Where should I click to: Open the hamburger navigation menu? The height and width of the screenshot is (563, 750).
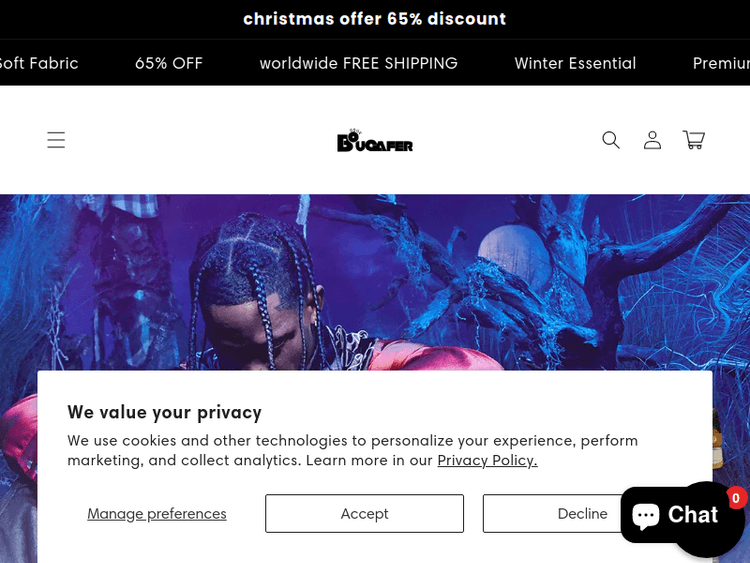pos(56,140)
